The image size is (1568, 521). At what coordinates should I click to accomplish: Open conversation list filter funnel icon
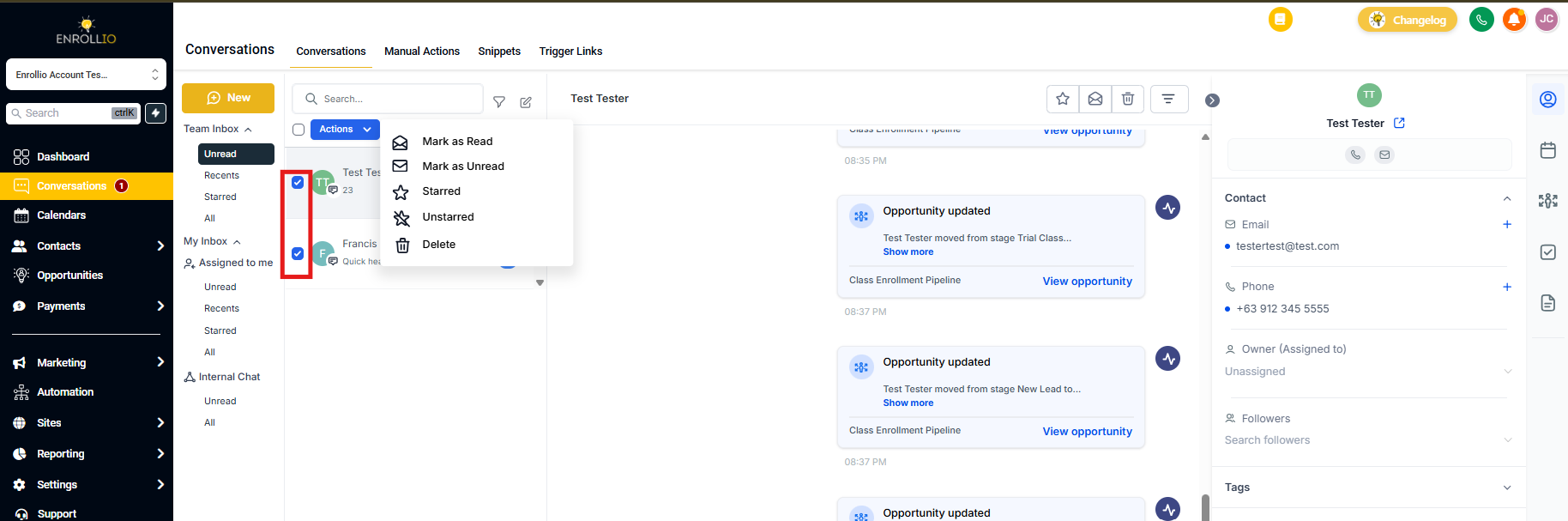pos(499,102)
